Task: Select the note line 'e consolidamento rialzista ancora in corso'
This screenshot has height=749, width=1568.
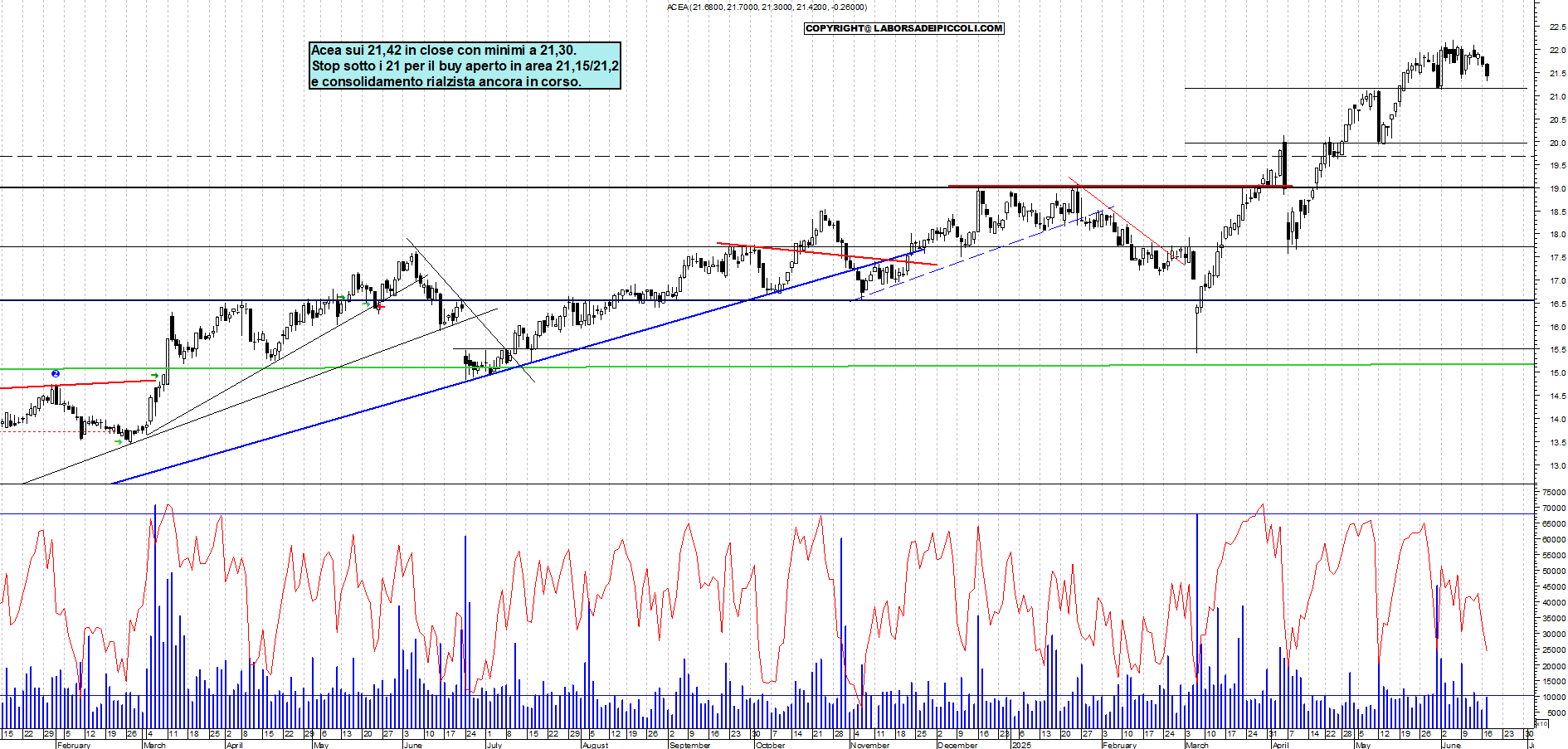Action: 446,82
